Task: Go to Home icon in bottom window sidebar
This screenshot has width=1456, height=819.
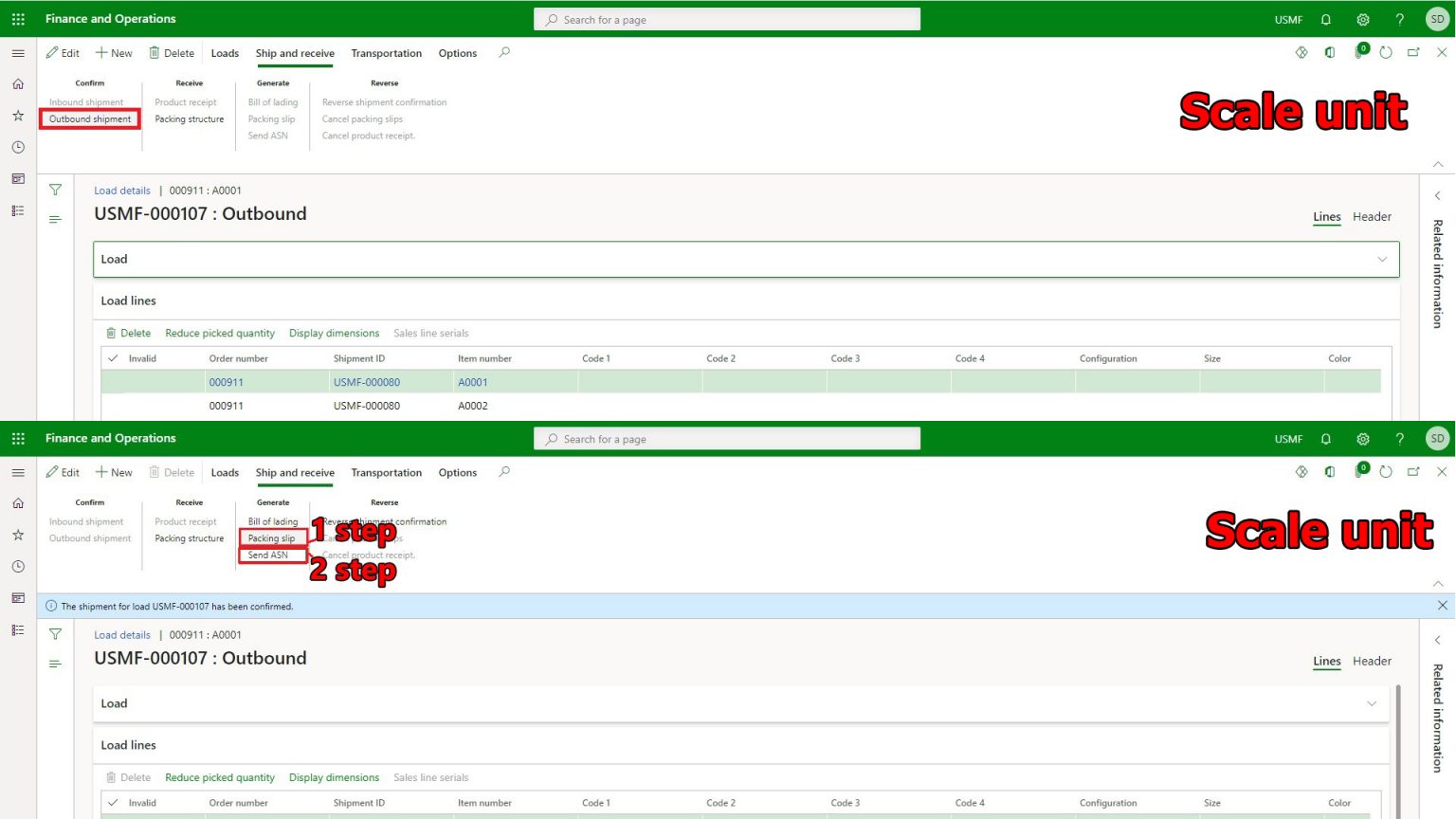Action: pyautogui.click(x=18, y=503)
